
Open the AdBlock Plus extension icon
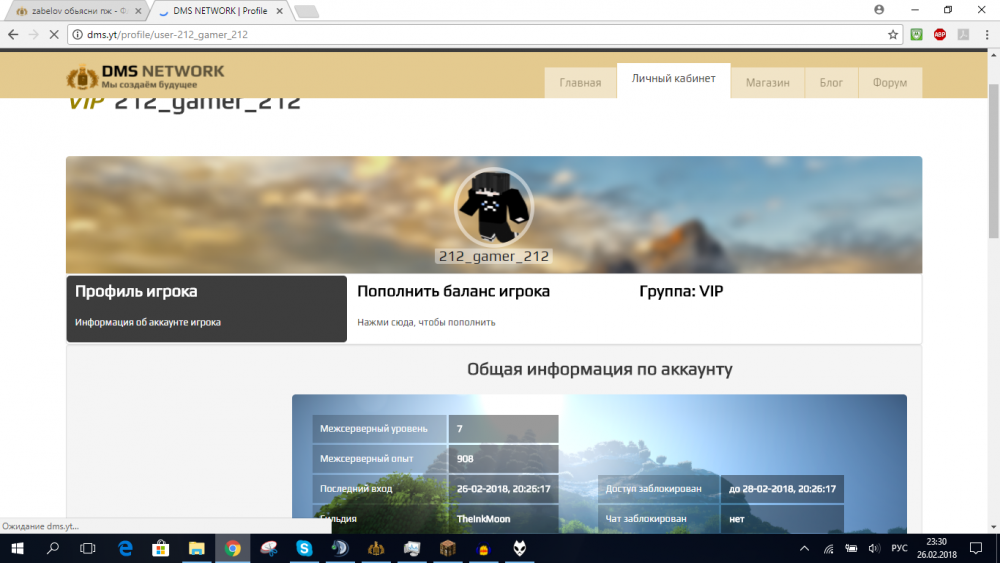(x=939, y=34)
